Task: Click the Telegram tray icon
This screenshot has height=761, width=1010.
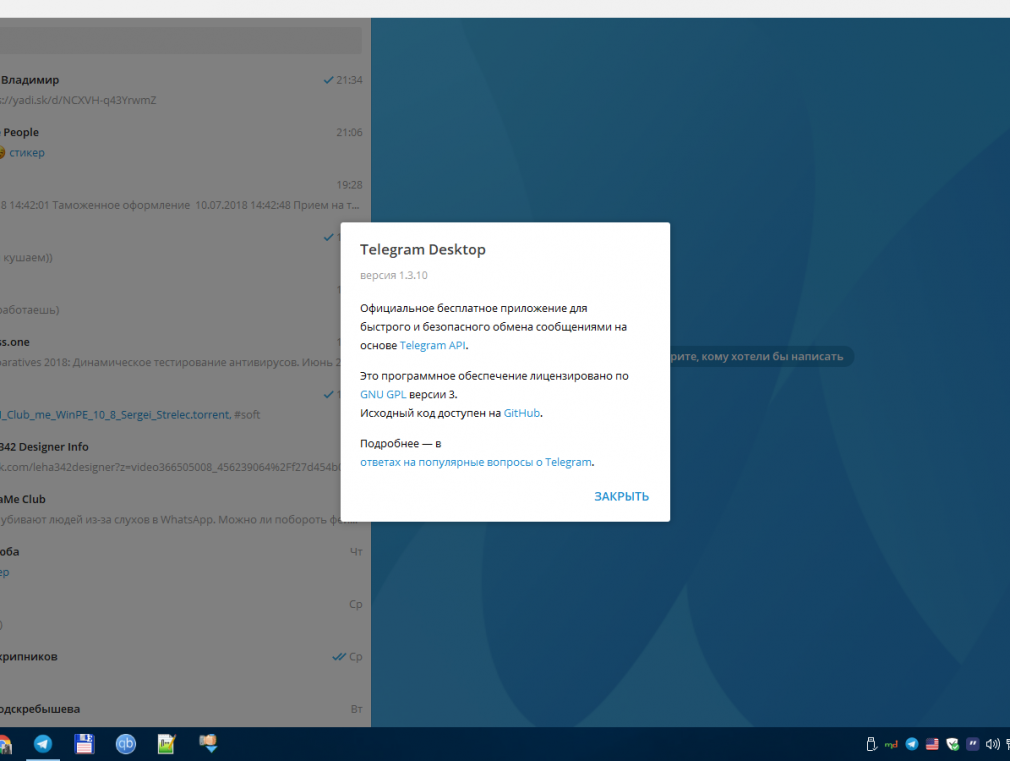Action: pos(911,744)
